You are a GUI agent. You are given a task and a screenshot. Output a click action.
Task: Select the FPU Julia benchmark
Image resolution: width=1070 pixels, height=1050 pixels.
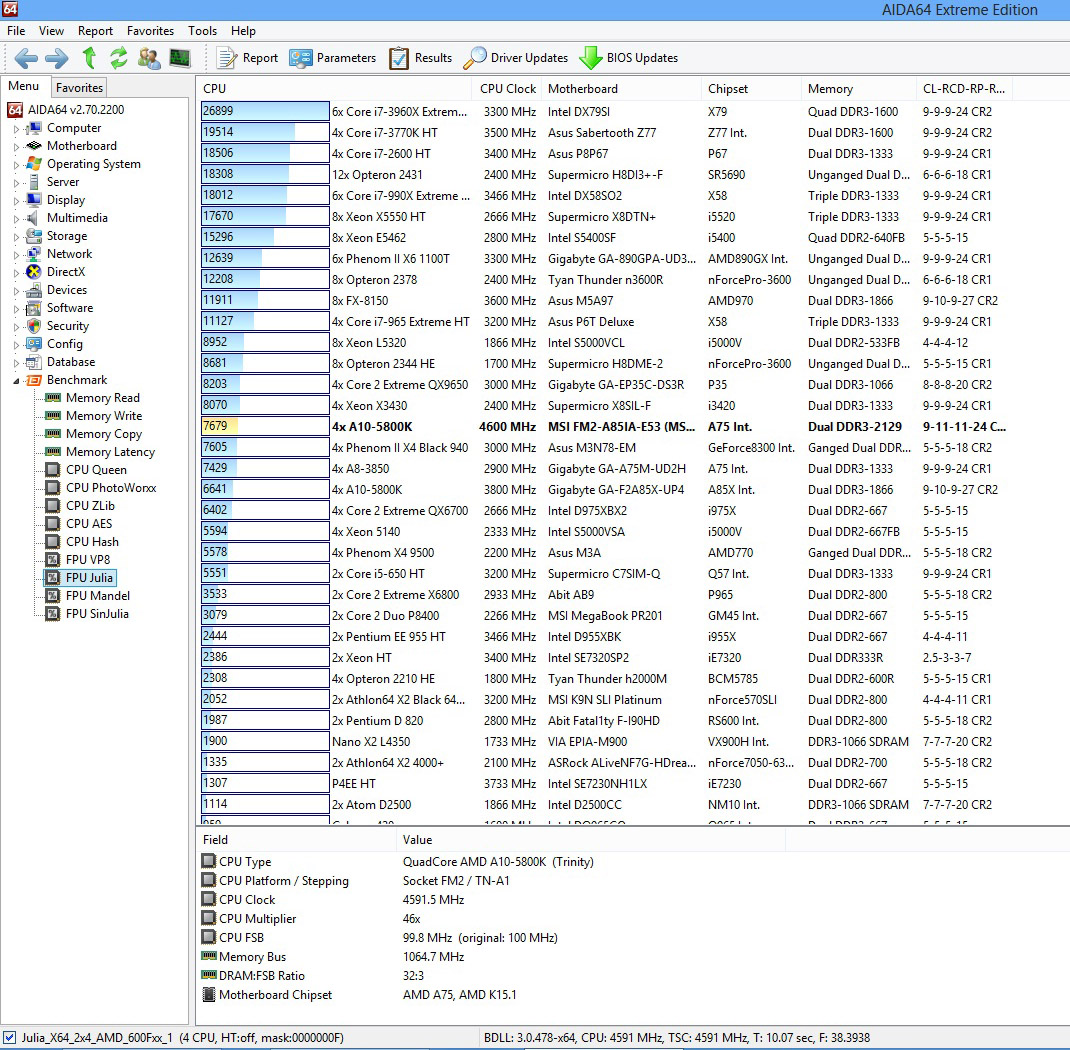click(x=80, y=578)
